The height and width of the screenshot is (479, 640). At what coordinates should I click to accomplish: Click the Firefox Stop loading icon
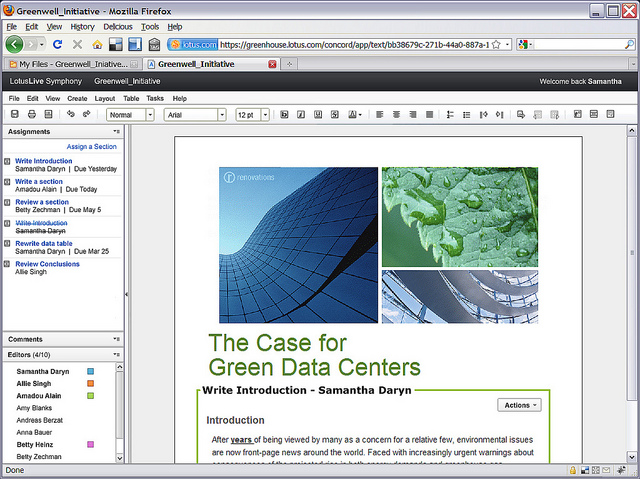click(77, 44)
